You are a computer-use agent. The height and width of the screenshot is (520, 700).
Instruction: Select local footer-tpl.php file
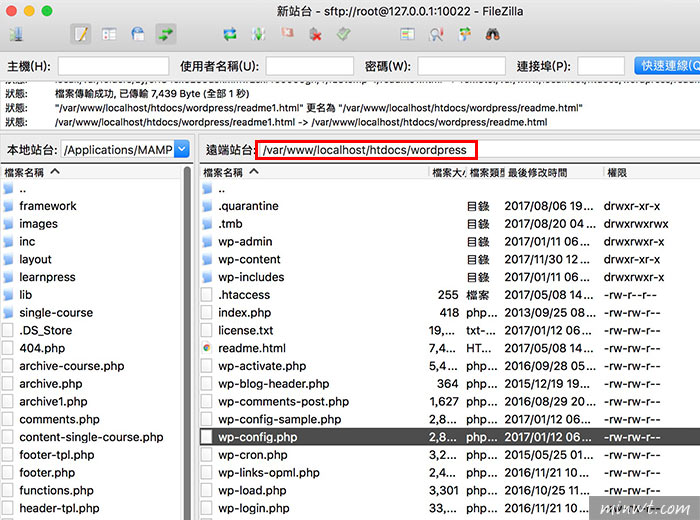[x=57, y=455]
